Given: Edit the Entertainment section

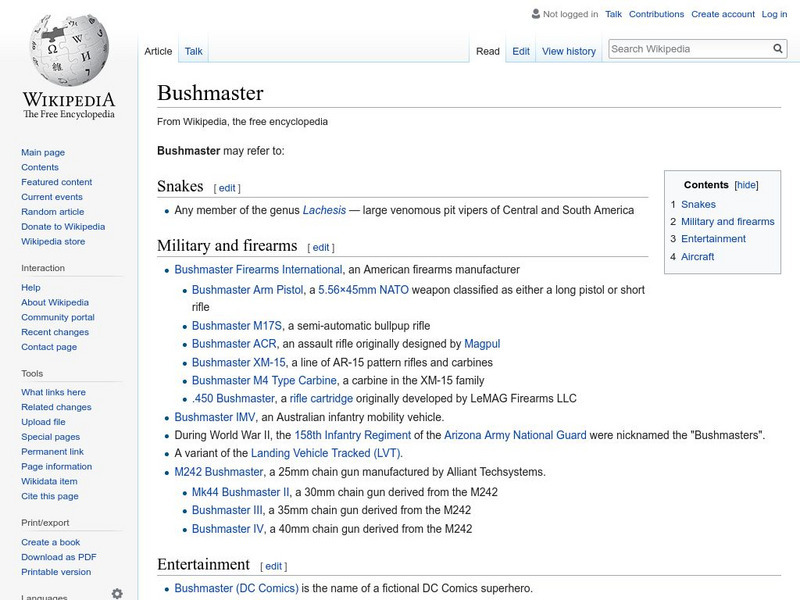Looking at the screenshot, I should 273,566.
